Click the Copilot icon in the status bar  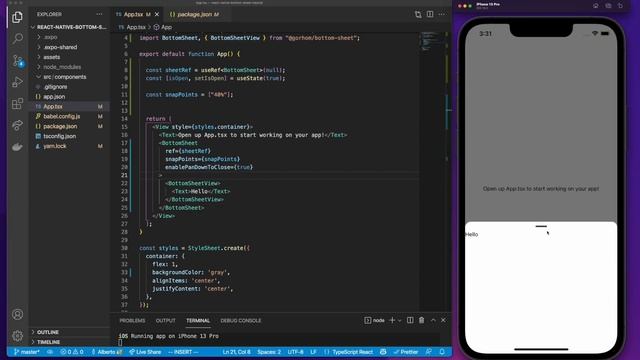click(383, 352)
